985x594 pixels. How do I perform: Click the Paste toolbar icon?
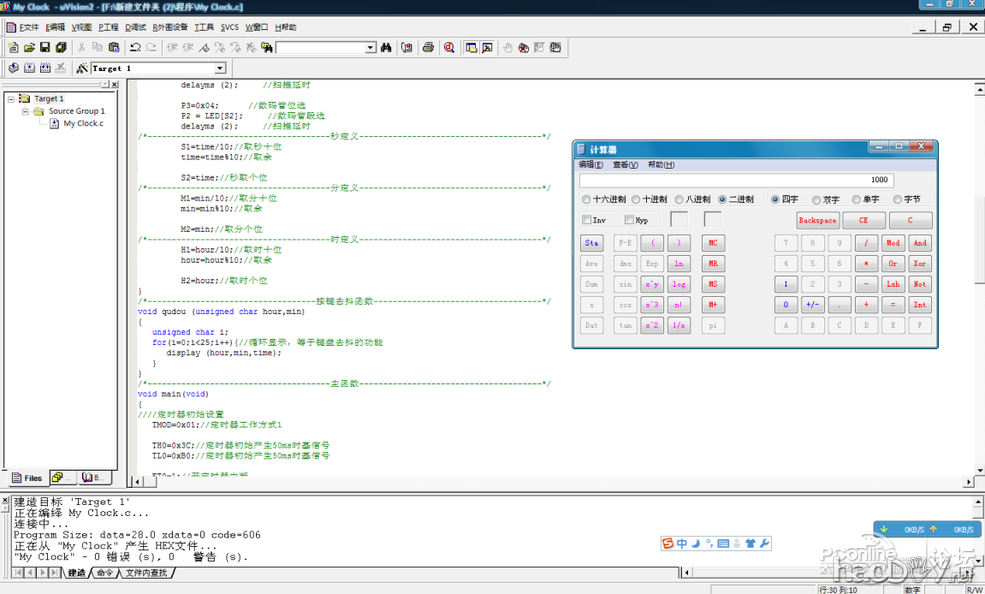coord(114,47)
